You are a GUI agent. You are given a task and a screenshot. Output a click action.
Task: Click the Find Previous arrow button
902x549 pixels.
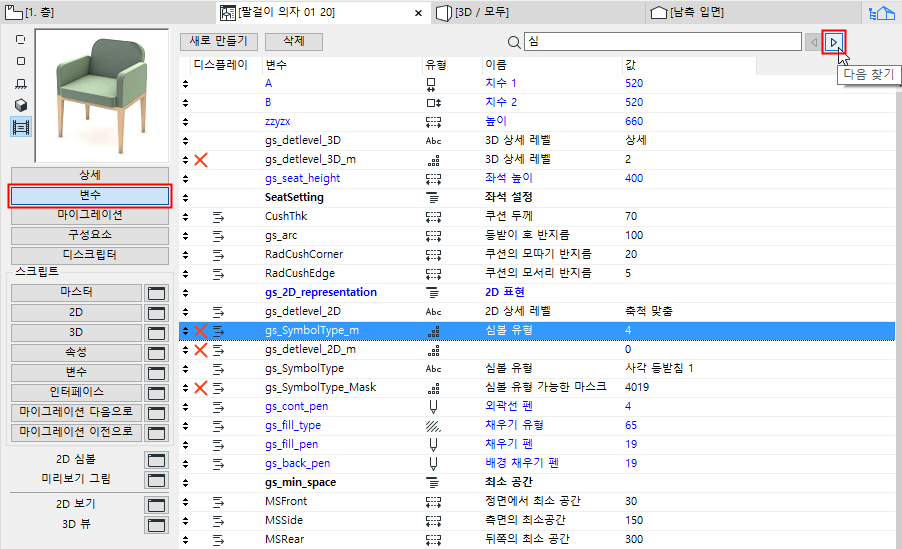pos(813,42)
